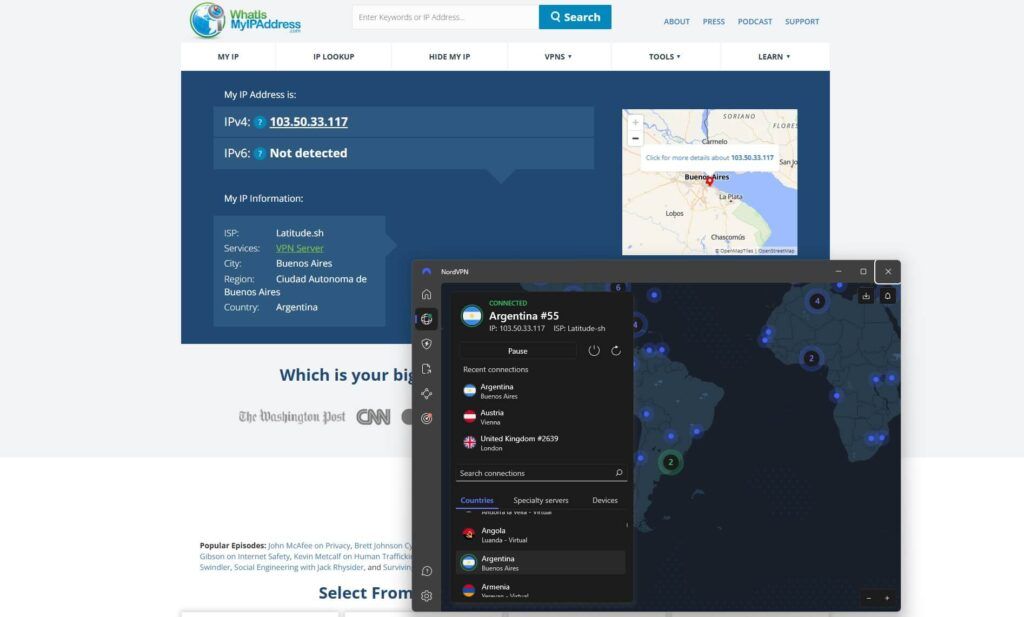The width and height of the screenshot is (1024, 617).
Task: Switch to the Devices tab in NordVPN
Action: coord(605,500)
